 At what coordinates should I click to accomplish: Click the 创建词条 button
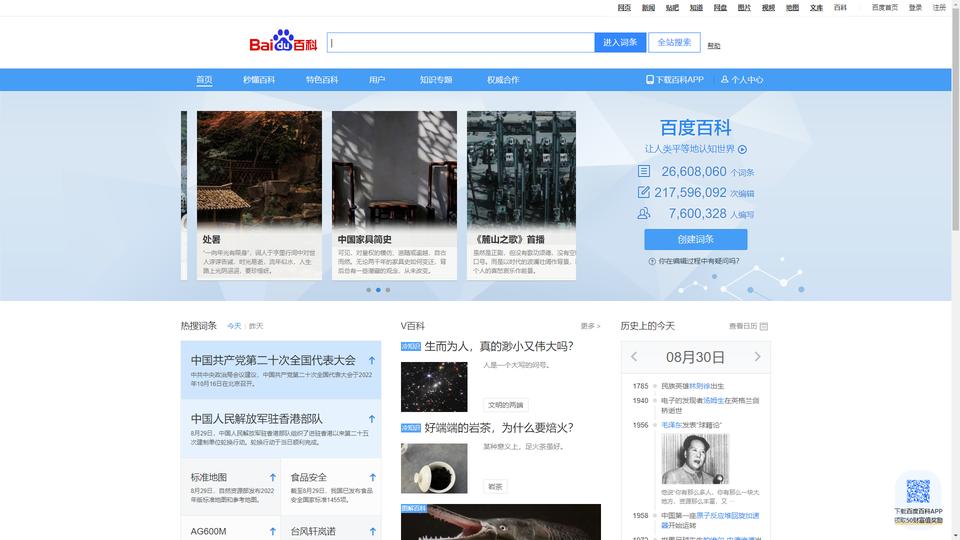coord(696,239)
